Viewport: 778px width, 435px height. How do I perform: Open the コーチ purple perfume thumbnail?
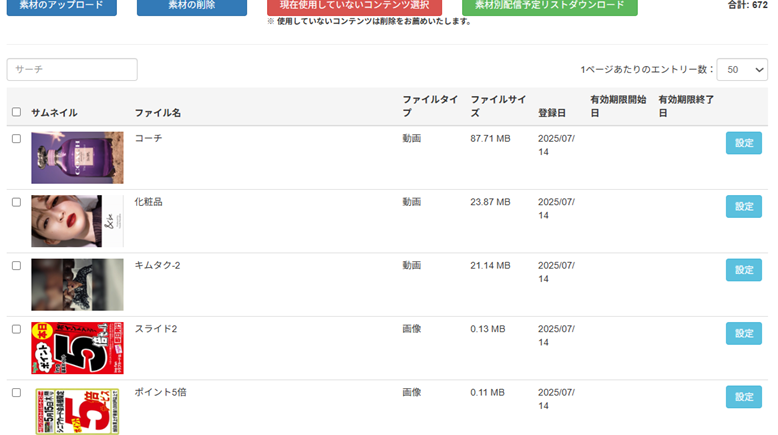(x=77, y=157)
